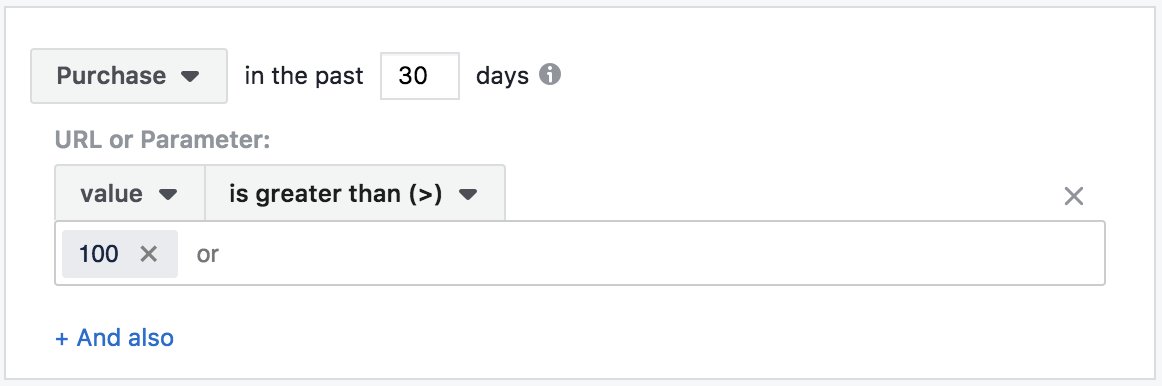Screen dimensions: 1162x386
Task: Click the caret arrow next to Purchase
Action: 190,76
